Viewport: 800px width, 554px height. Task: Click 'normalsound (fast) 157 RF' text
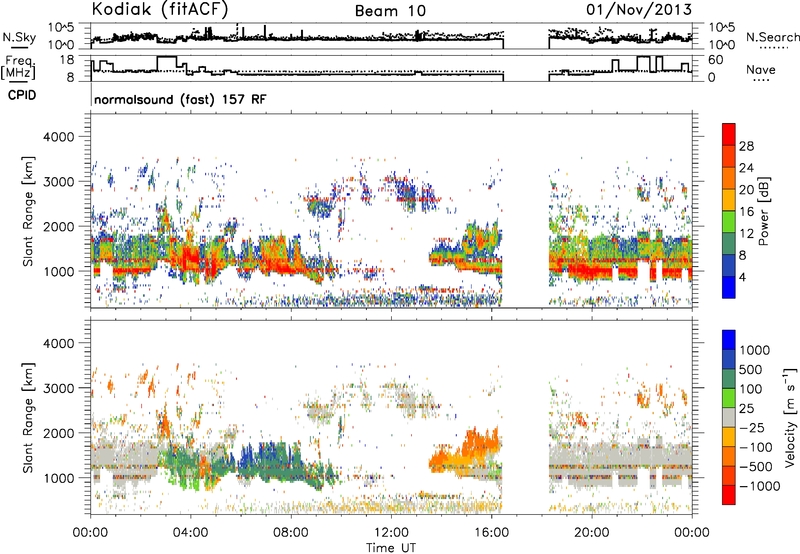(180, 99)
